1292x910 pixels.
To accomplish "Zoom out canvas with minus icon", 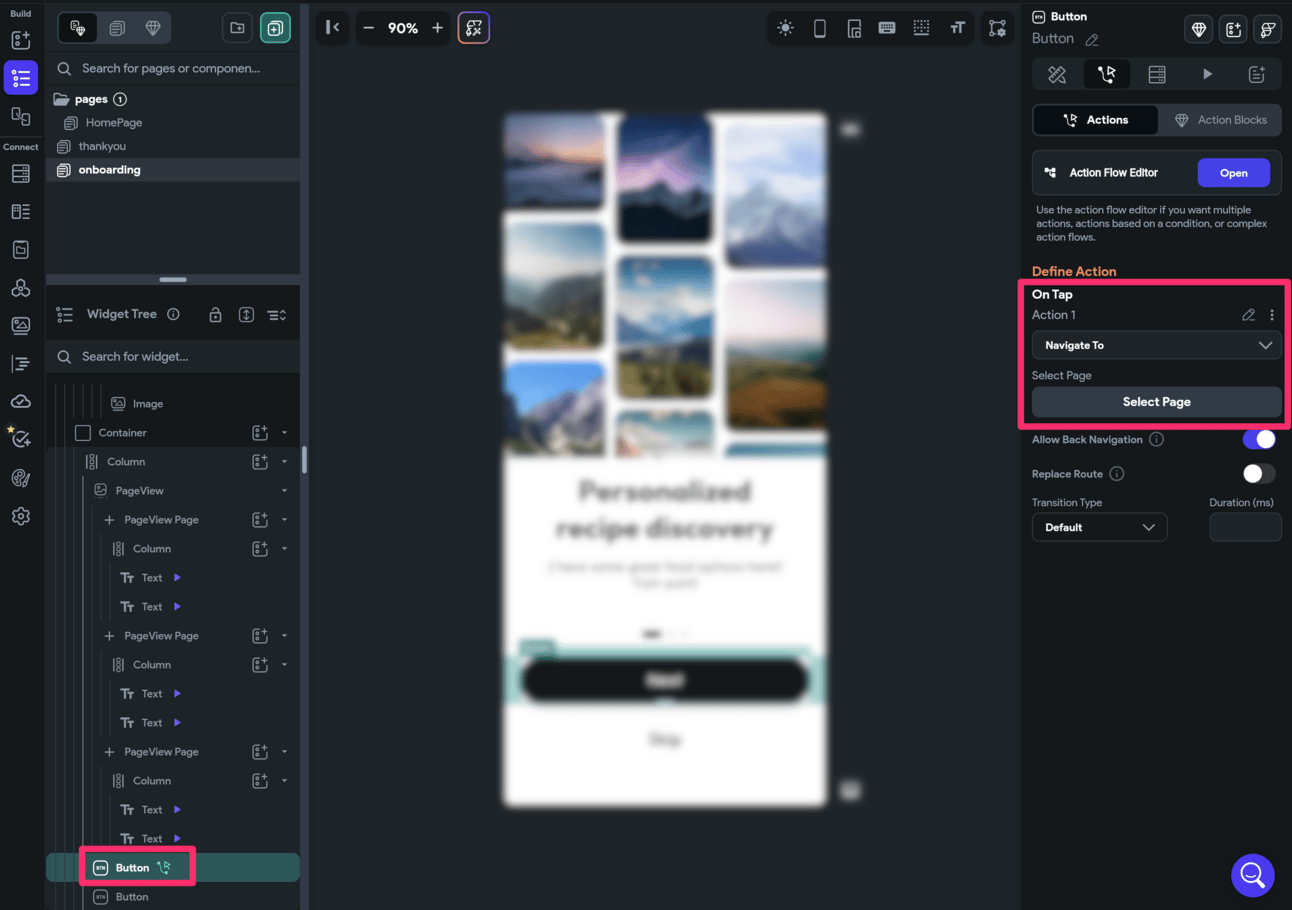I will point(368,28).
